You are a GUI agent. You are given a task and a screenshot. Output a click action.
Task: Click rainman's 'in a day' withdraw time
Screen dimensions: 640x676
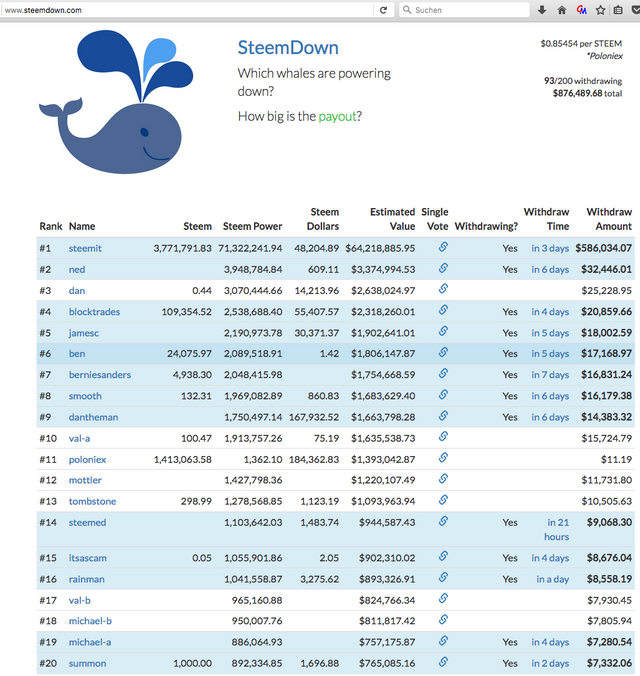[x=552, y=579]
